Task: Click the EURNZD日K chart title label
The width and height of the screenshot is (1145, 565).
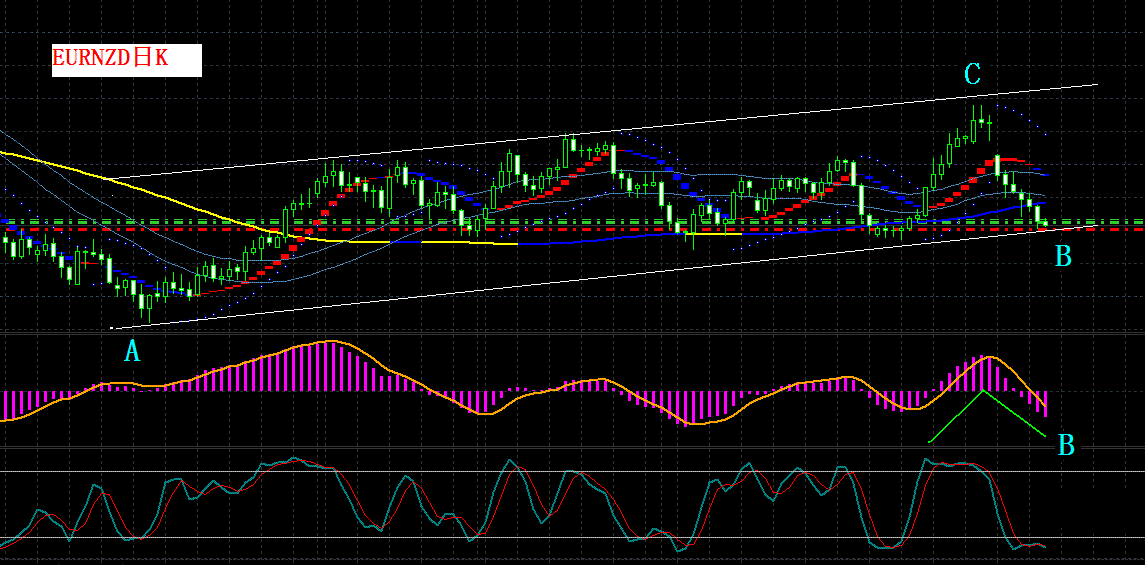Action: 126,60
